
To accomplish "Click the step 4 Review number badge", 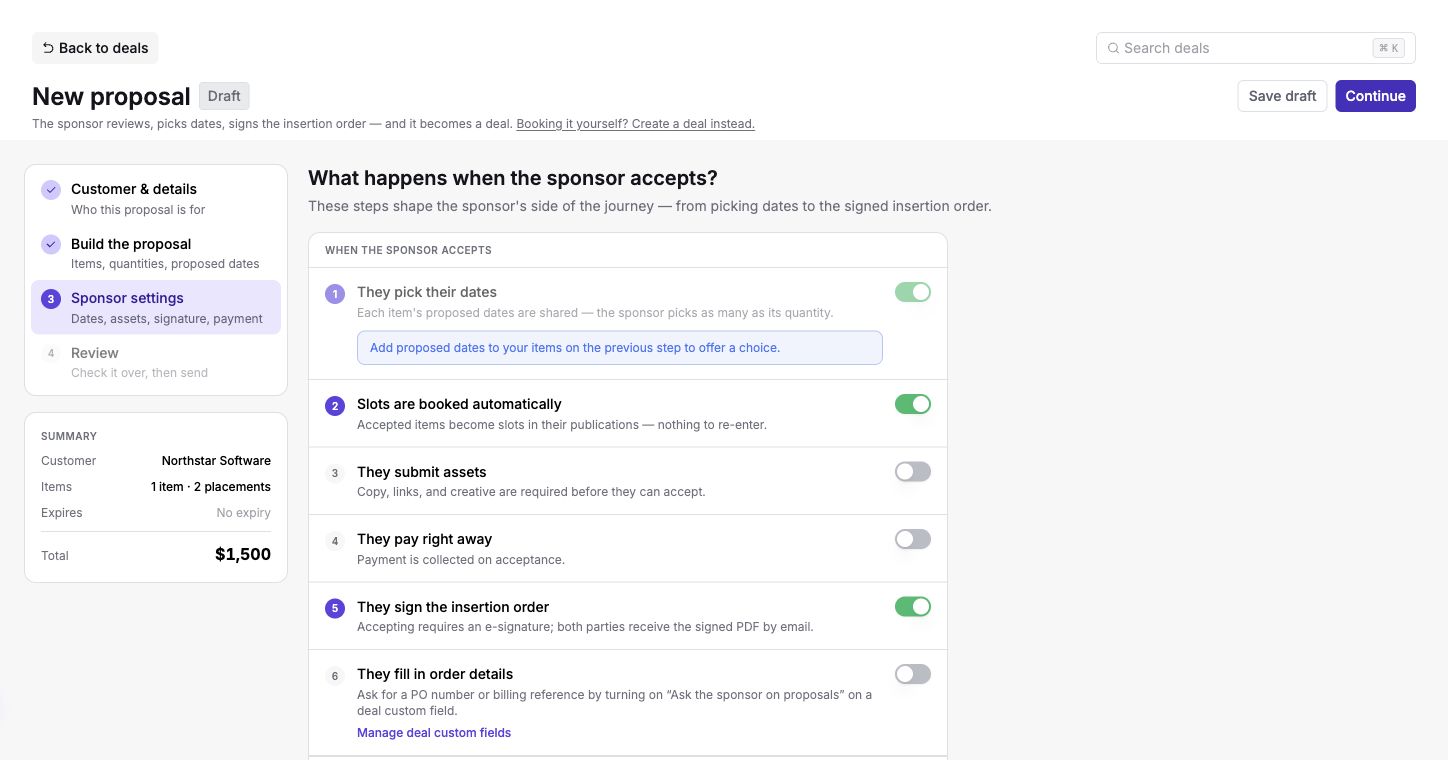I will pyautogui.click(x=51, y=353).
